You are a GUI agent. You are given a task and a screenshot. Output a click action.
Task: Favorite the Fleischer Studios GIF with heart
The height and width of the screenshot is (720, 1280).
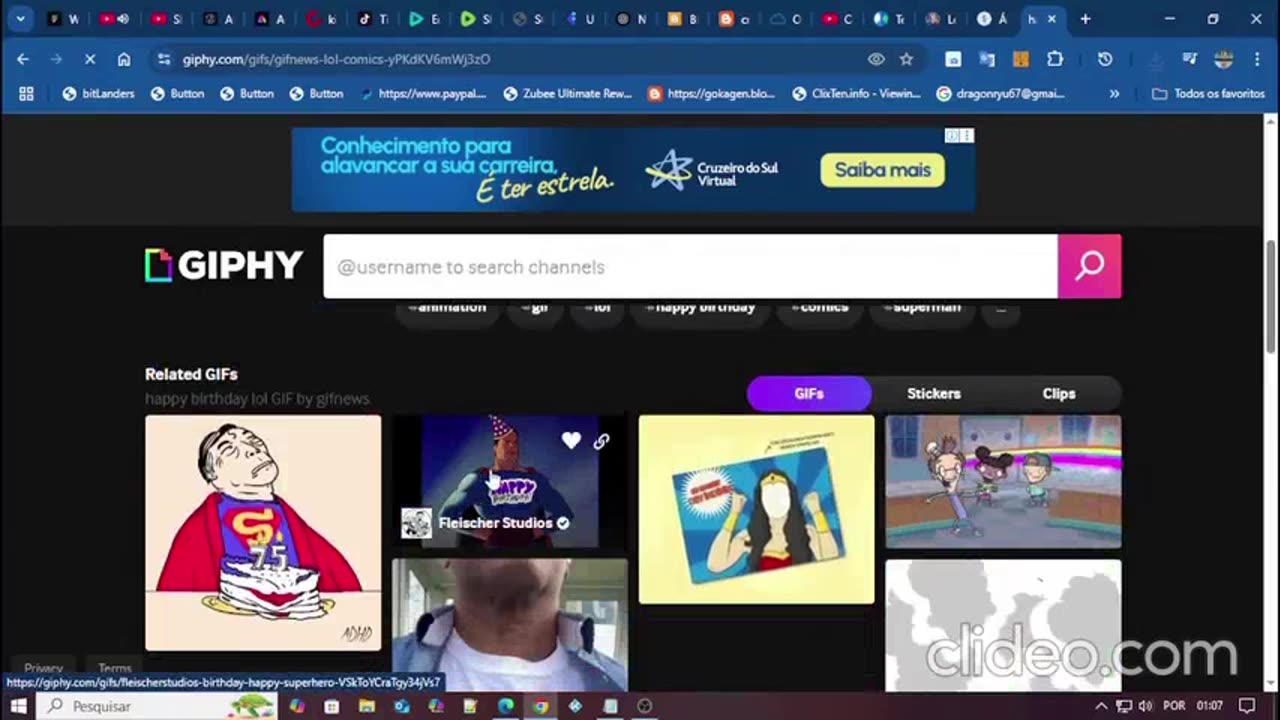coord(571,440)
